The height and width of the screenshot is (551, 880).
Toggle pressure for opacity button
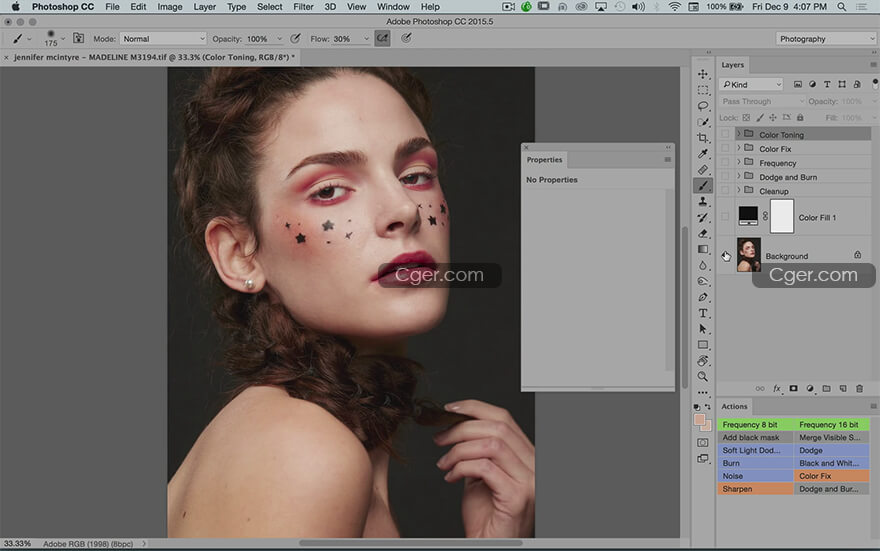point(295,38)
